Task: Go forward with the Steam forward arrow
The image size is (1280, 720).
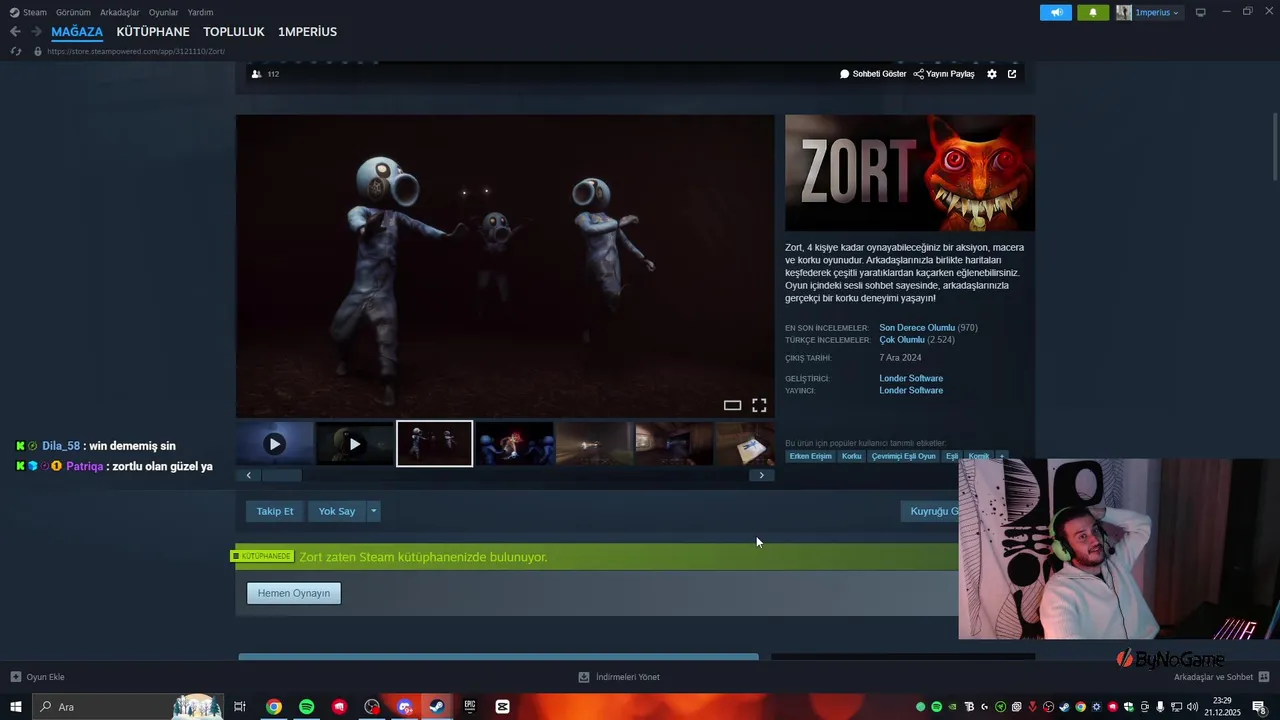Action: click(x=36, y=32)
